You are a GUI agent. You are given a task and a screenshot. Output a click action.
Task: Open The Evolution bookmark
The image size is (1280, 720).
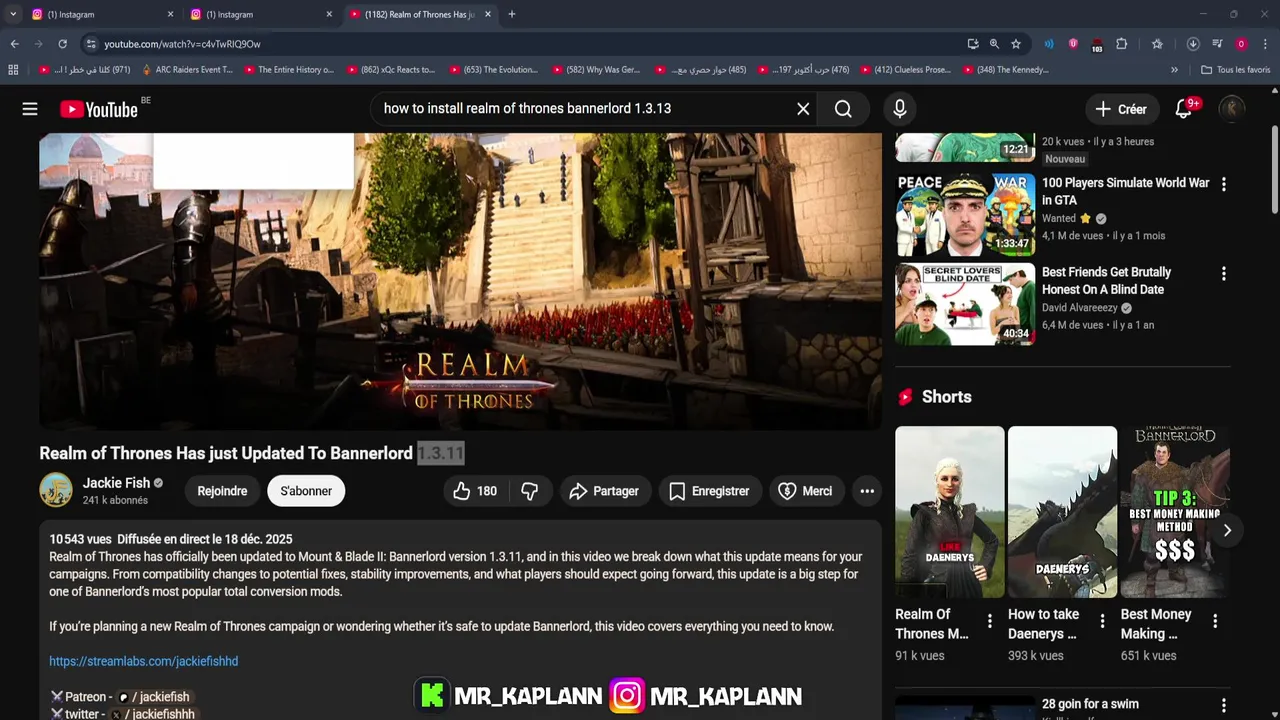pos(493,70)
